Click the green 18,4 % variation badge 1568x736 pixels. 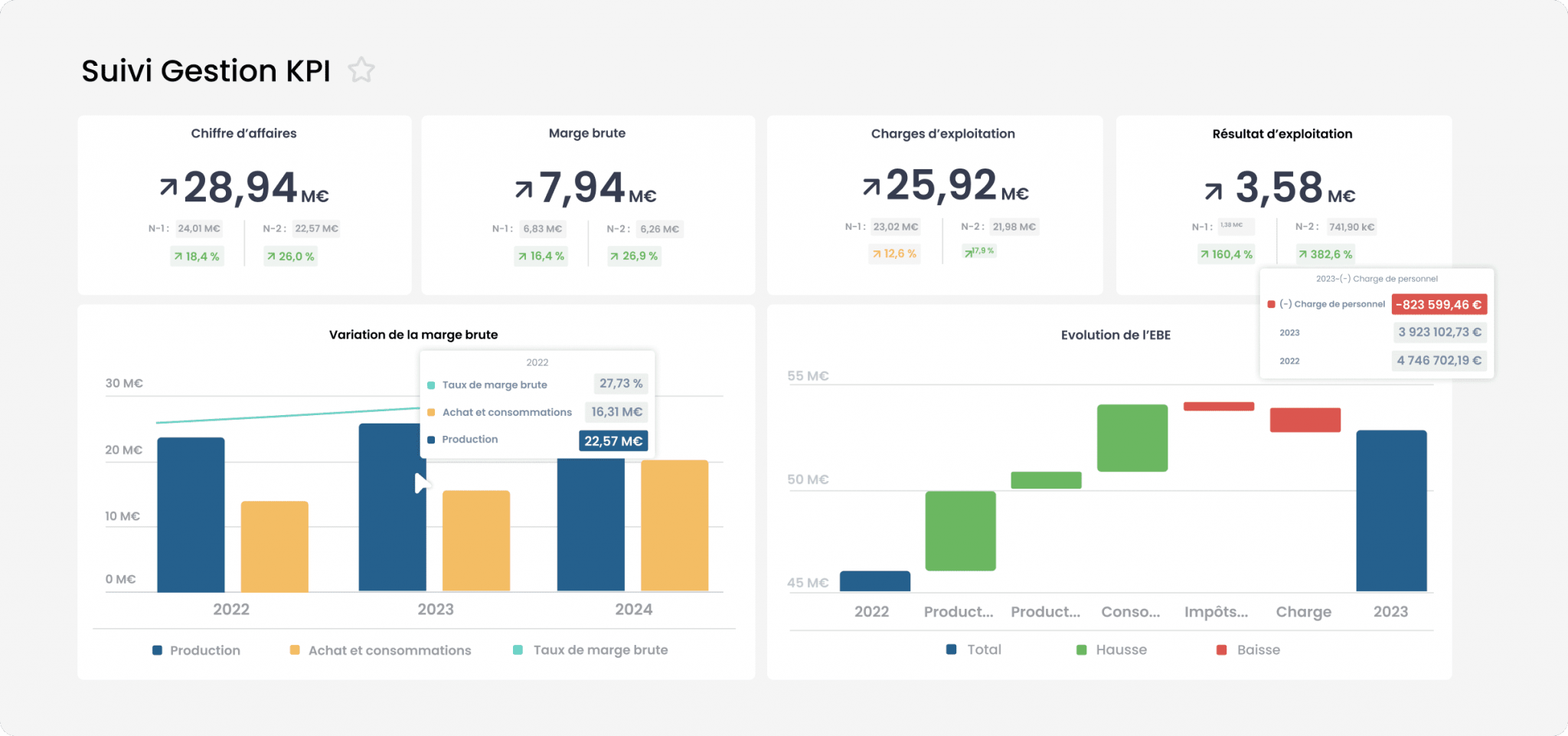(x=197, y=257)
